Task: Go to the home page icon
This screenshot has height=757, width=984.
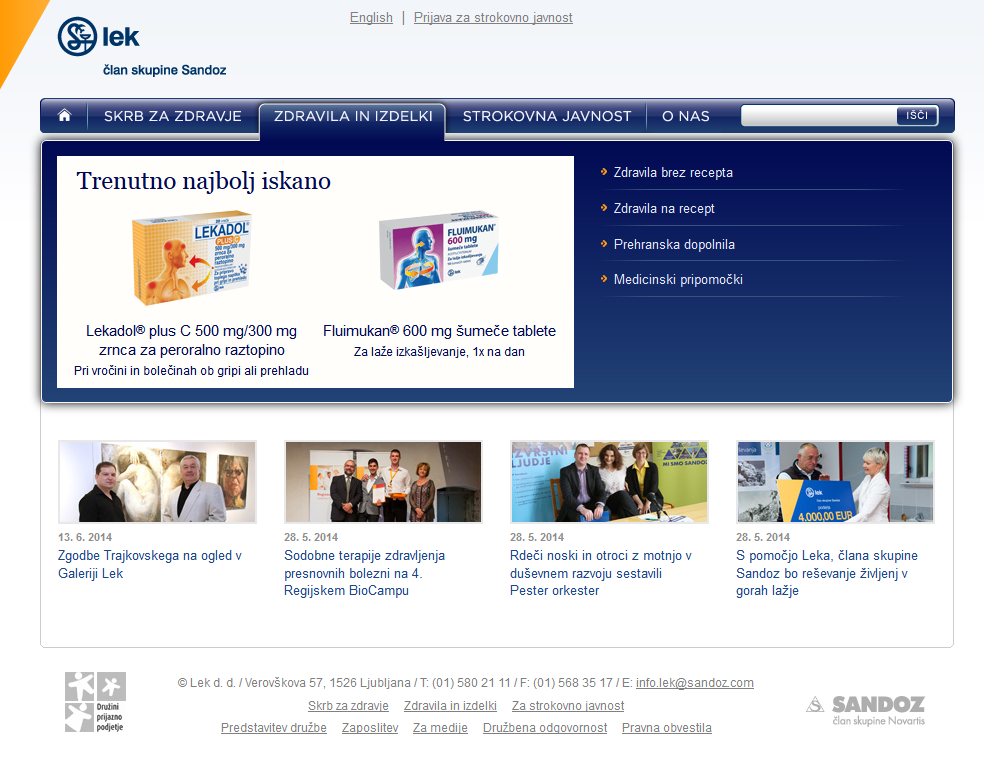Action: [x=64, y=115]
